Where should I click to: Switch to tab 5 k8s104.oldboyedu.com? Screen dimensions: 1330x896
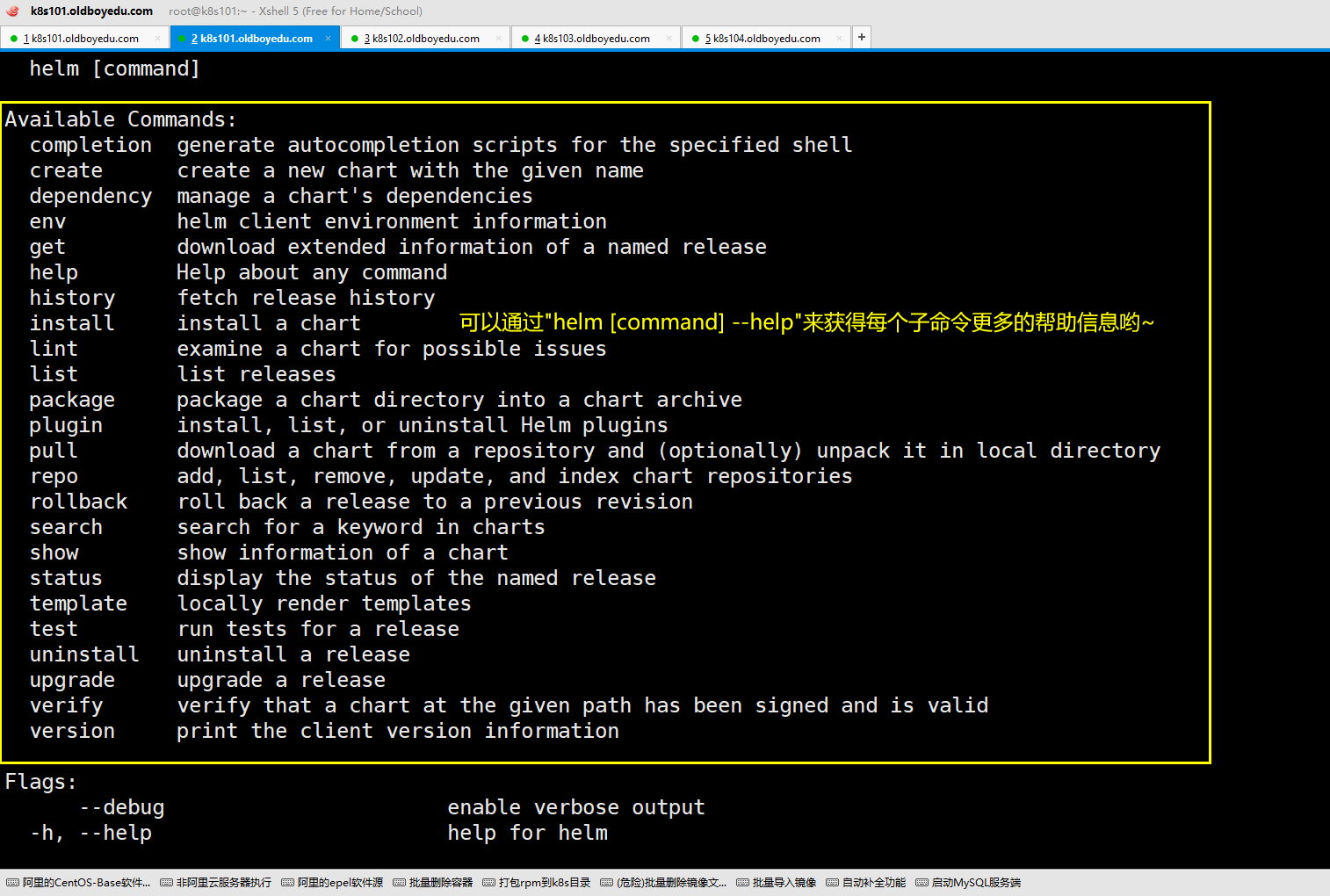click(x=766, y=39)
